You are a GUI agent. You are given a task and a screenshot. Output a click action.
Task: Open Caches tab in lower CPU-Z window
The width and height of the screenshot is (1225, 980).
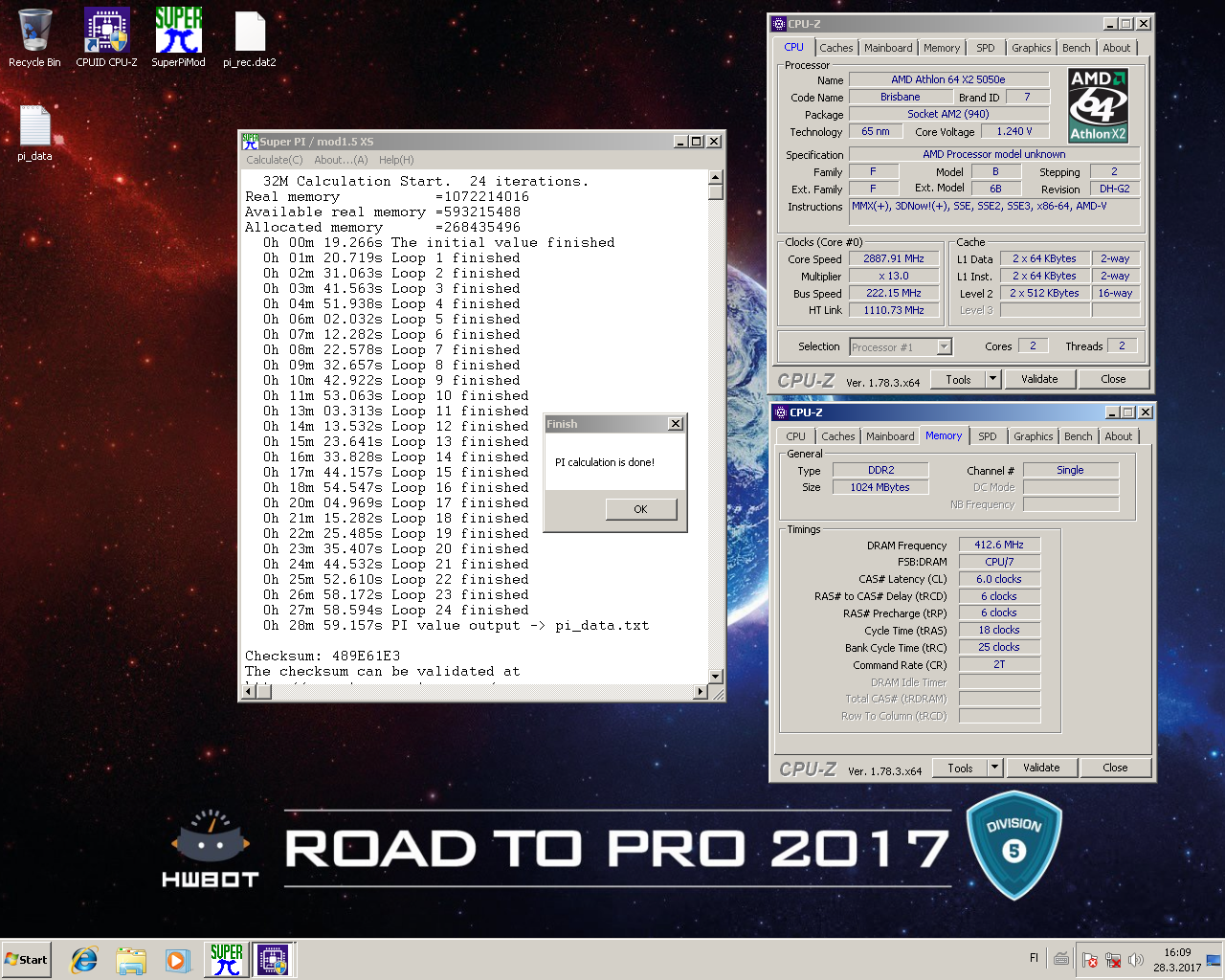click(x=837, y=436)
